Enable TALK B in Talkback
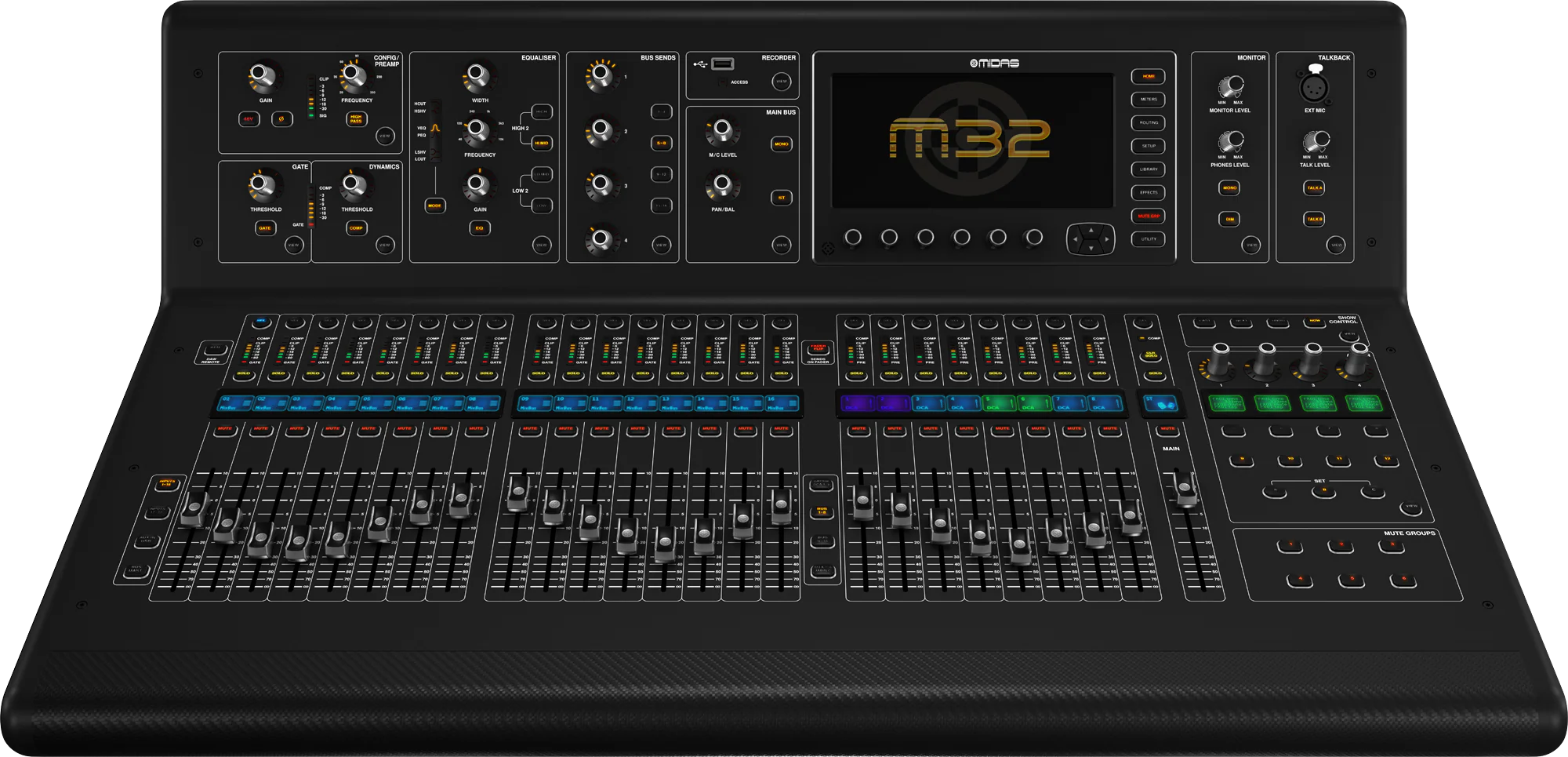This screenshot has height=757, width=1568. (x=1314, y=219)
